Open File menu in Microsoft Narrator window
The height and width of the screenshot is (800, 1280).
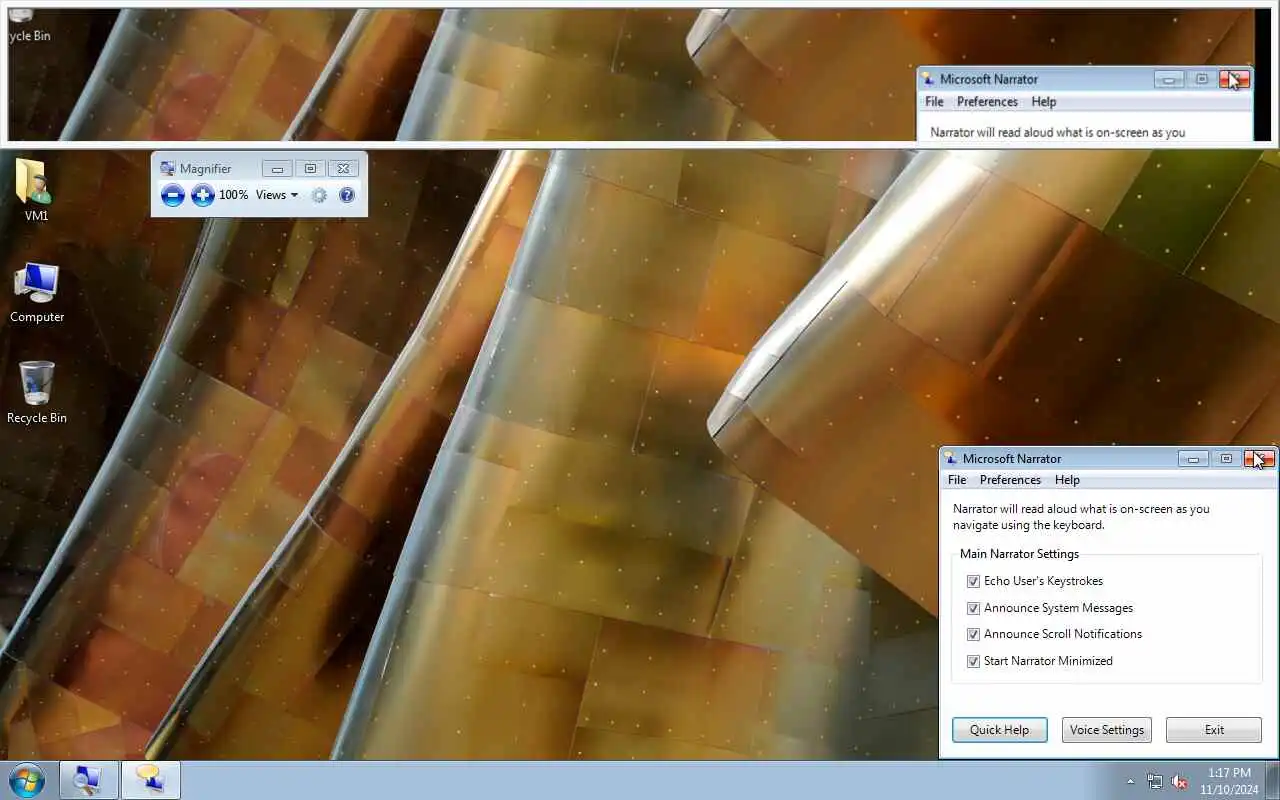(x=957, y=480)
